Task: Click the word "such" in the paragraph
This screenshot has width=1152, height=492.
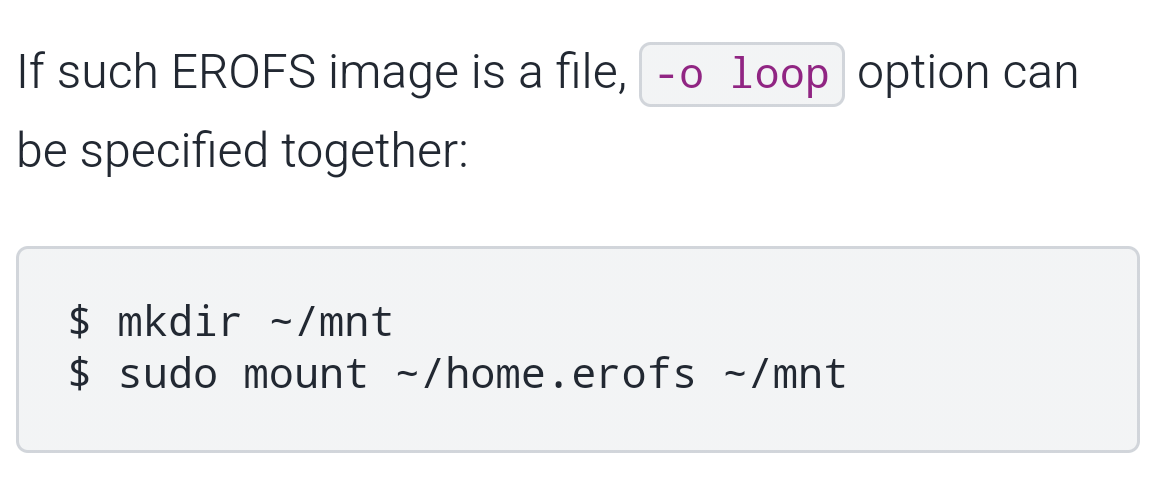Action: tap(102, 73)
